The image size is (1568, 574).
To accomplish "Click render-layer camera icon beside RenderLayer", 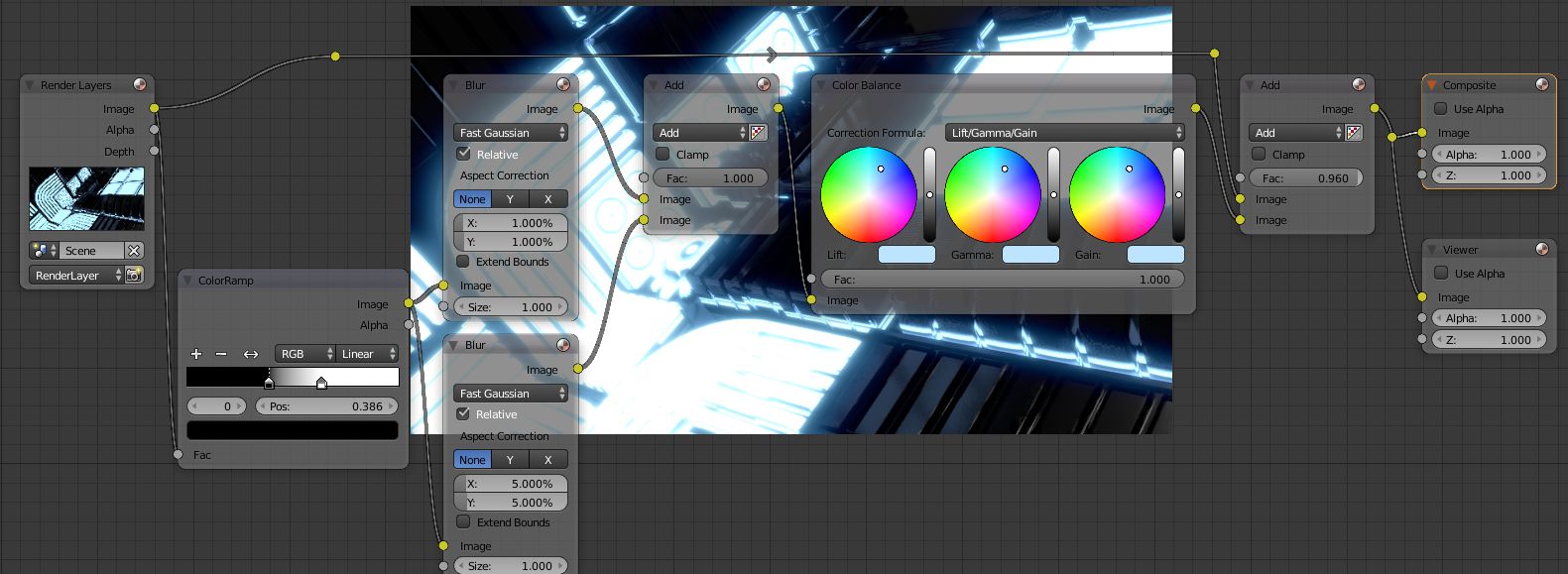I will click(134, 275).
